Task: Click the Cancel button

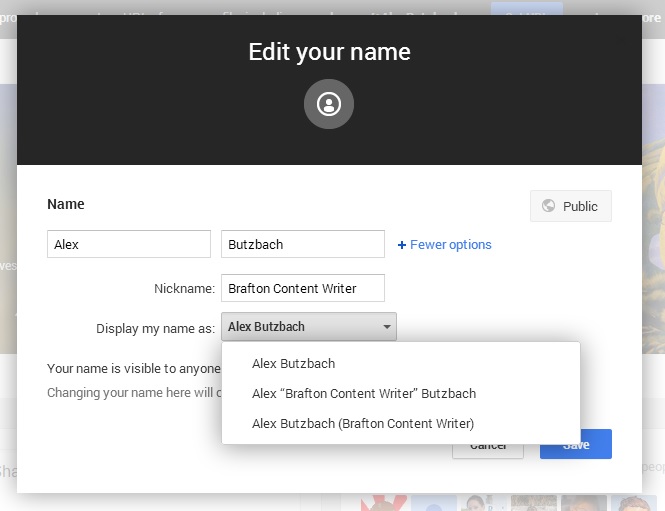Action: click(488, 451)
